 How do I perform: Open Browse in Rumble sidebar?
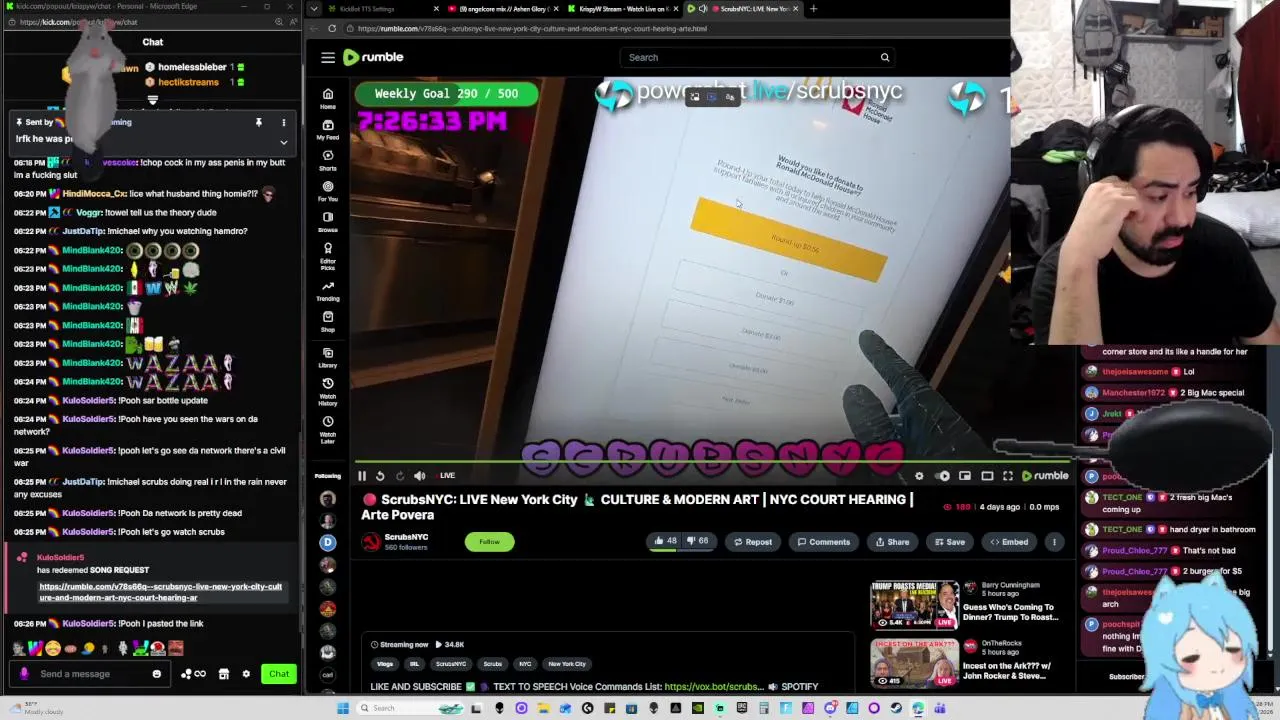pos(327,222)
